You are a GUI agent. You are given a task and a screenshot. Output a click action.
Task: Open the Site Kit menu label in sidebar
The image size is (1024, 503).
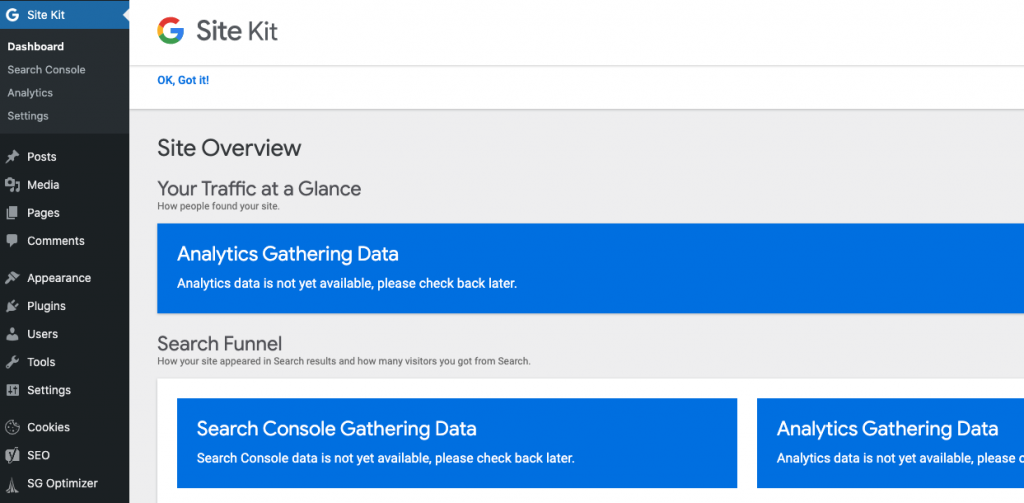coord(46,15)
